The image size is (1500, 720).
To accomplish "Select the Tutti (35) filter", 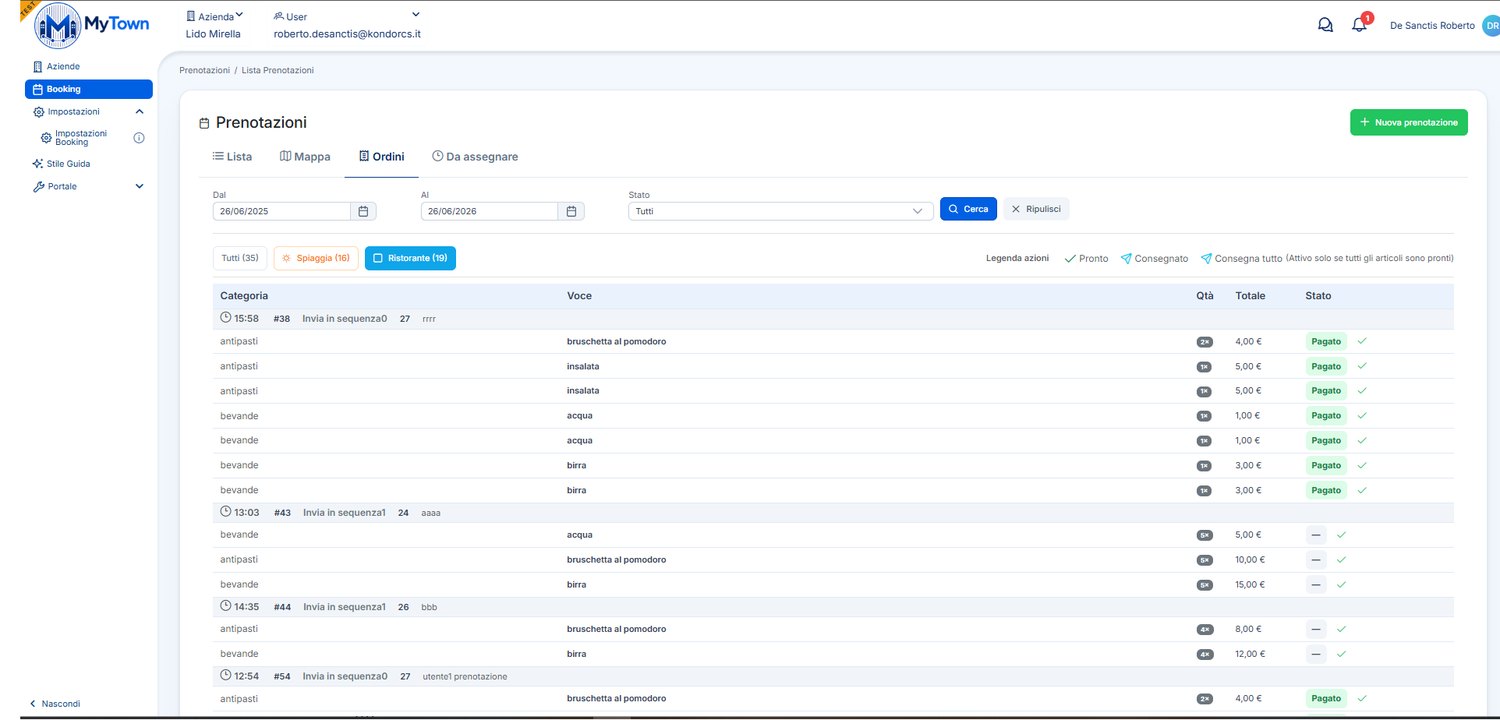I will [x=240, y=258].
